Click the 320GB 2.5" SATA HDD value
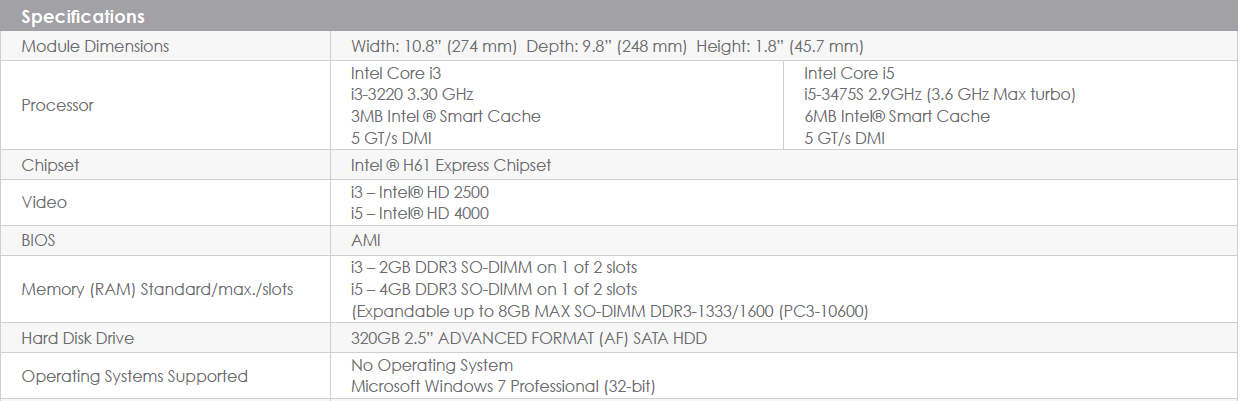The width and height of the screenshot is (1240, 401). click(529, 339)
